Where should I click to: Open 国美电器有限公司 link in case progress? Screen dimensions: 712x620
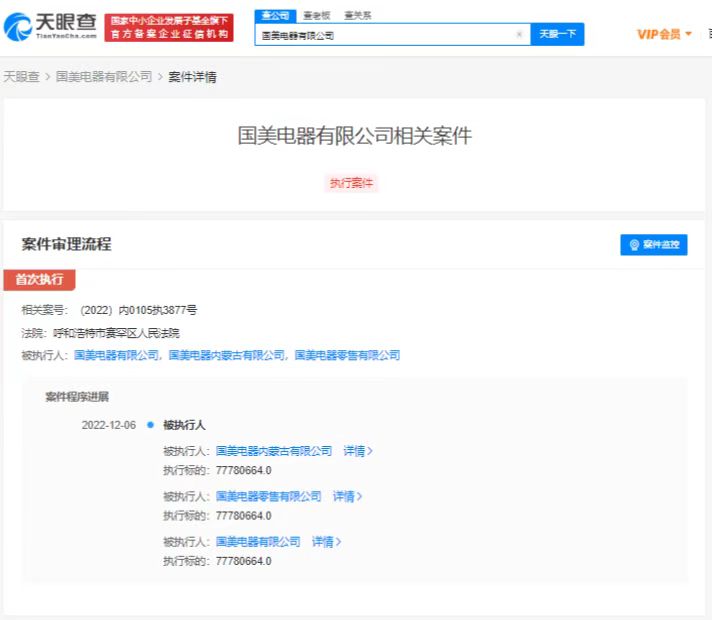(258, 542)
